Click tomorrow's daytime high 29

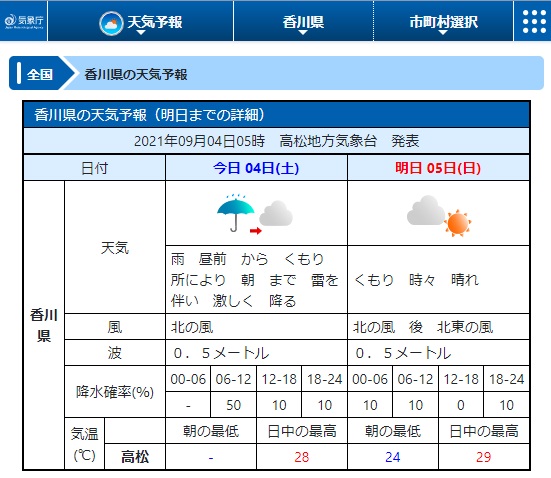[x=484, y=457]
